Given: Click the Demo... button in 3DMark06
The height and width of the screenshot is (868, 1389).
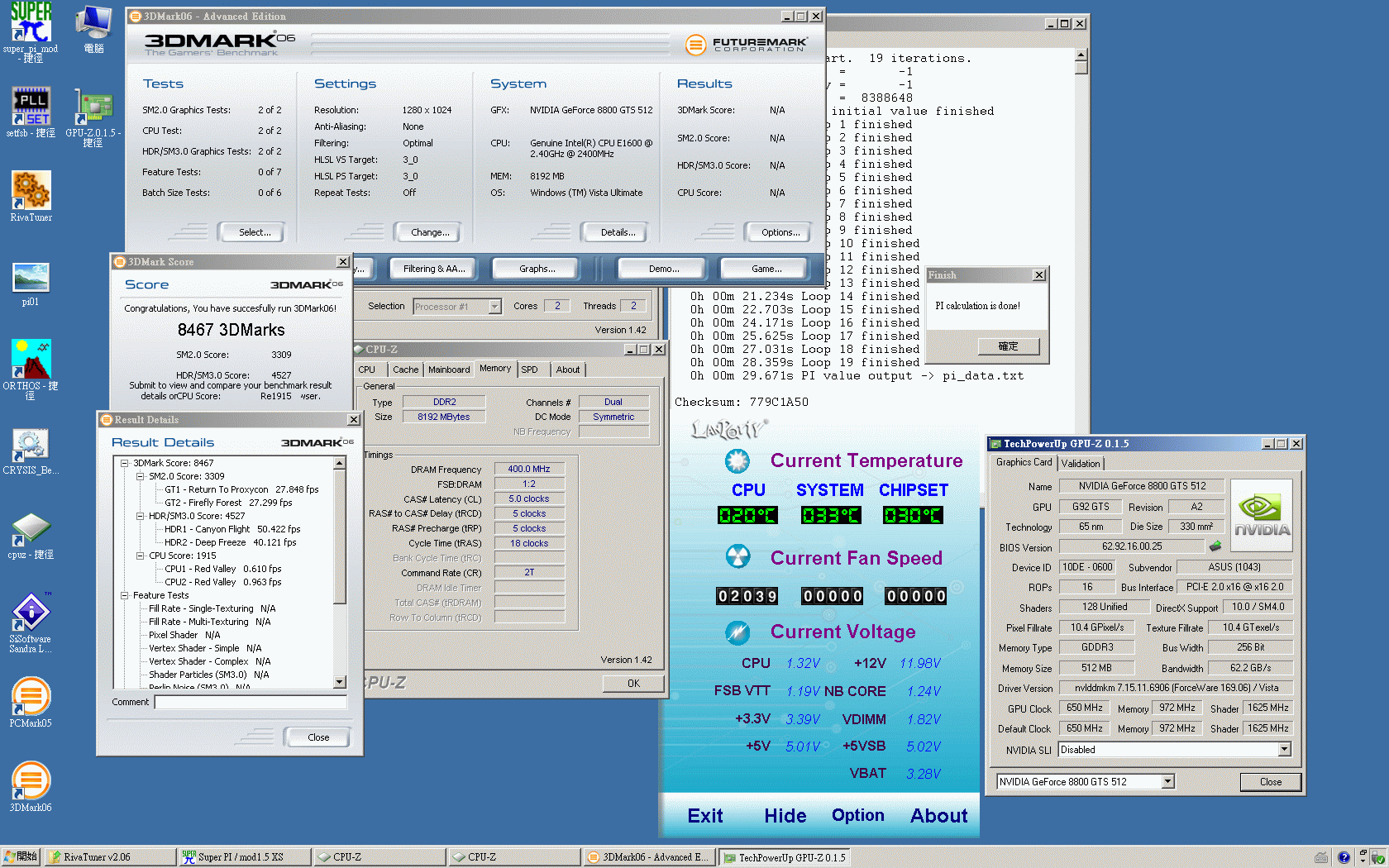Looking at the screenshot, I should 664,269.
